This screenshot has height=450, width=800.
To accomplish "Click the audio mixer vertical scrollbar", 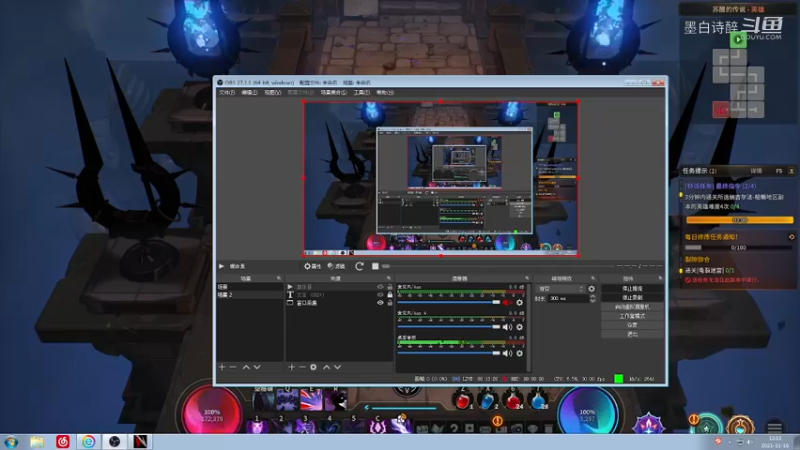I will click(529, 328).
